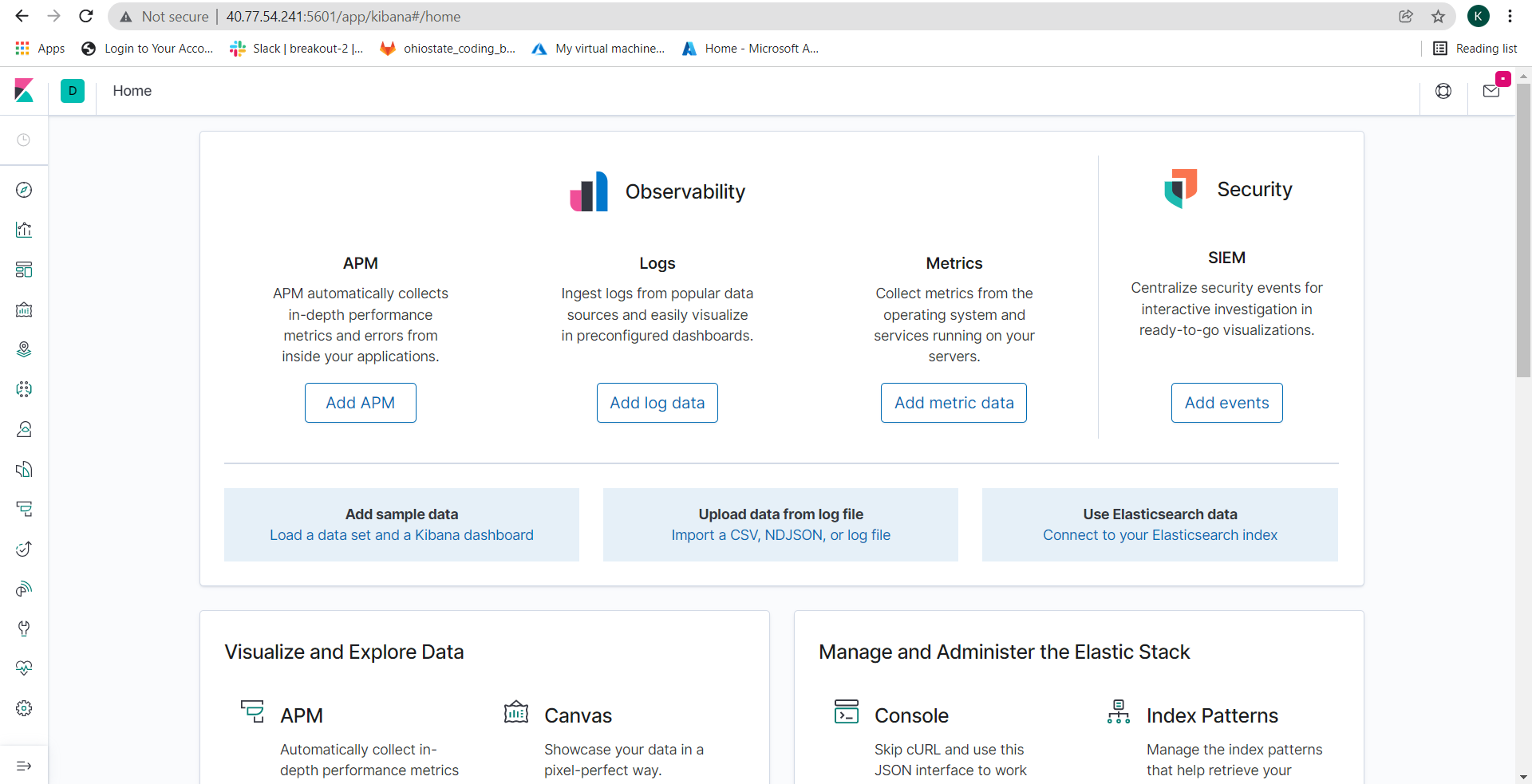
Task: Open Stack Monitoring heartbeat icon
Action: point(24,668)
